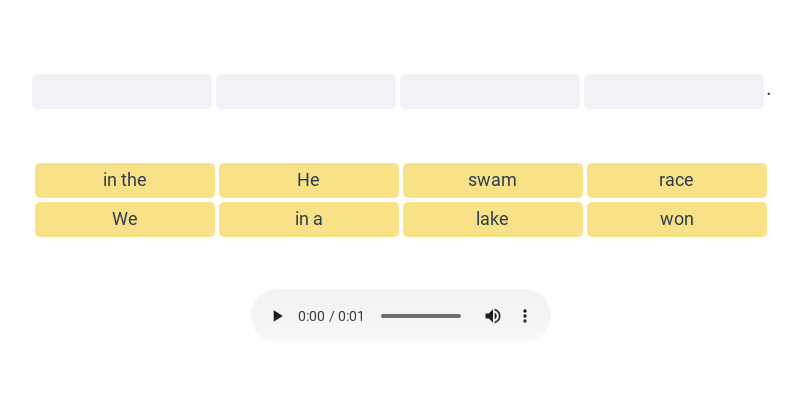Screen dimensions: 800x400
Task: Click the audio time display 0:00 / 0:01
Action: (x=331, y=316)
